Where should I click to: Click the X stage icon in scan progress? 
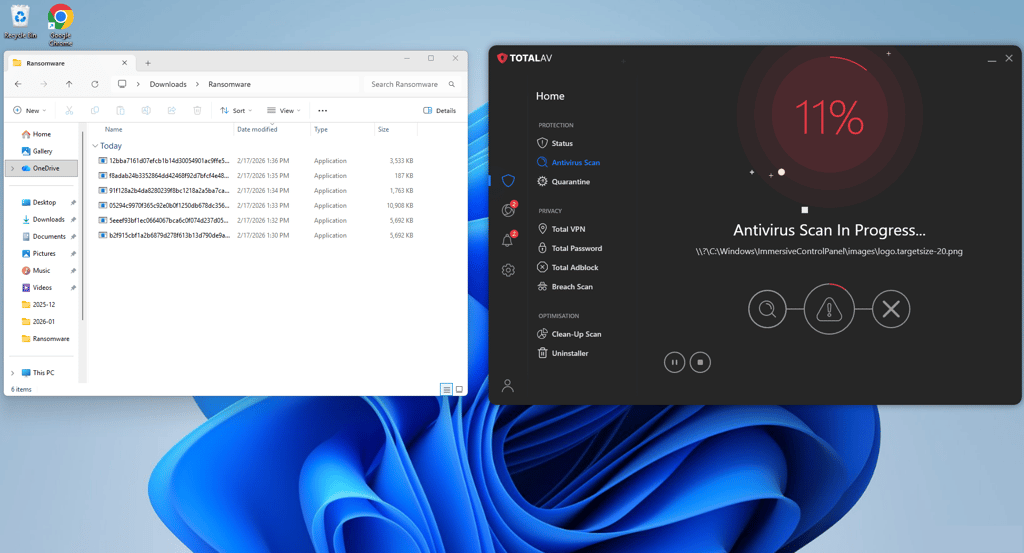point(891,309)
